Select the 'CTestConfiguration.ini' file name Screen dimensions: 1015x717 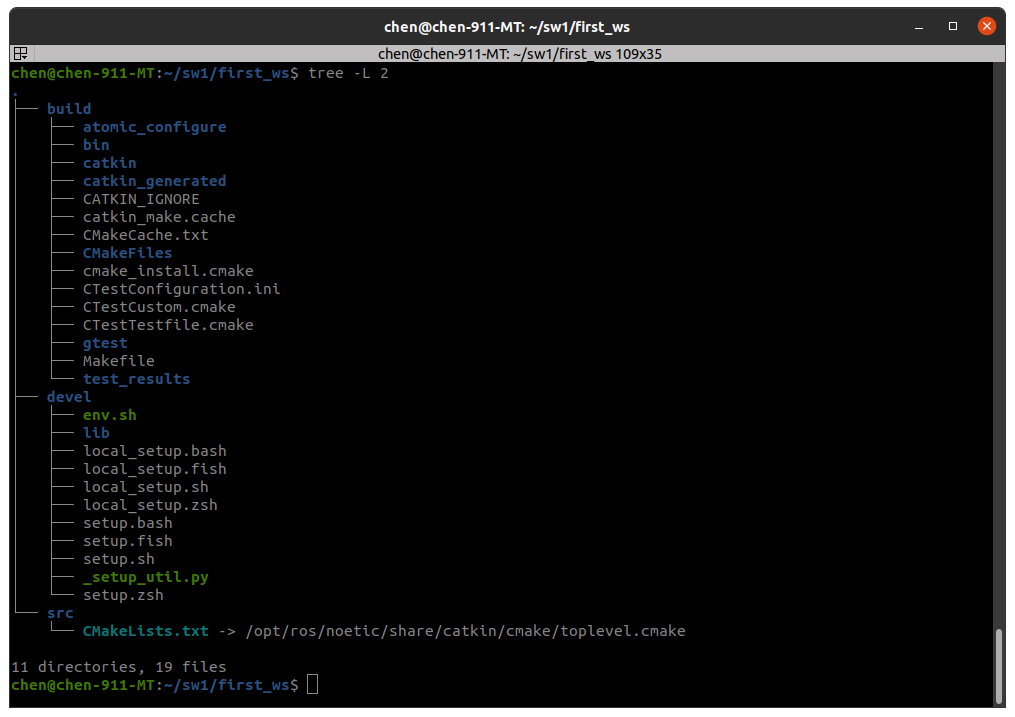[182, 289]
